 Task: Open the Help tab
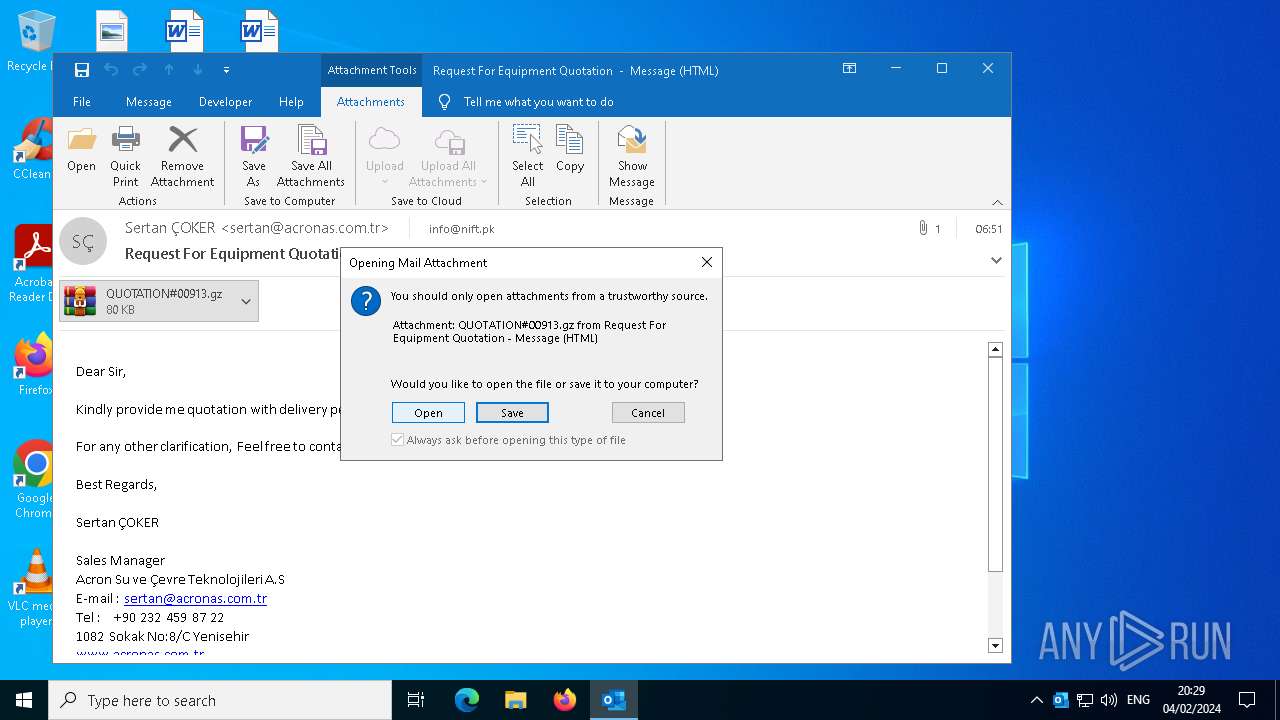[x=291, y=102]
